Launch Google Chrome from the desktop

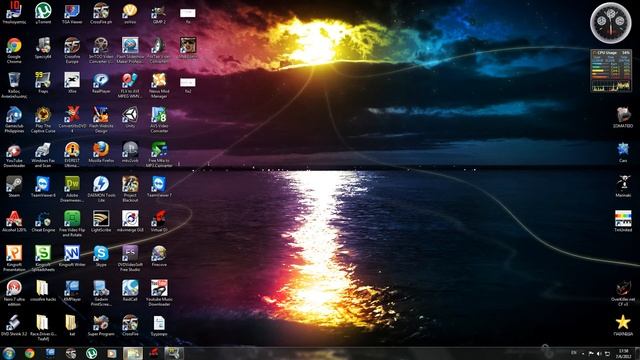click(14, 50)
